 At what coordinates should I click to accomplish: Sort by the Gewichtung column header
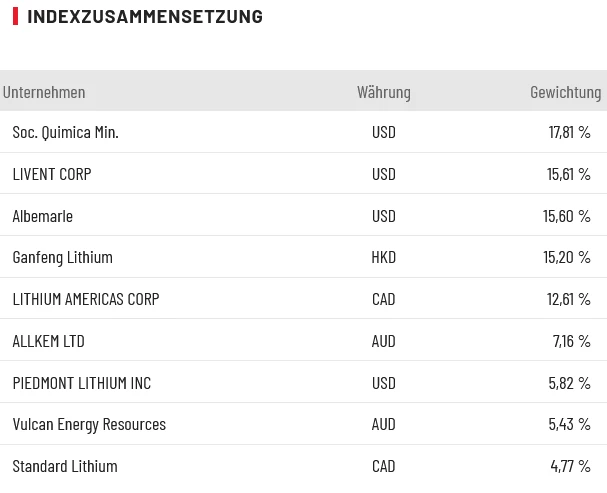[565, 92]
